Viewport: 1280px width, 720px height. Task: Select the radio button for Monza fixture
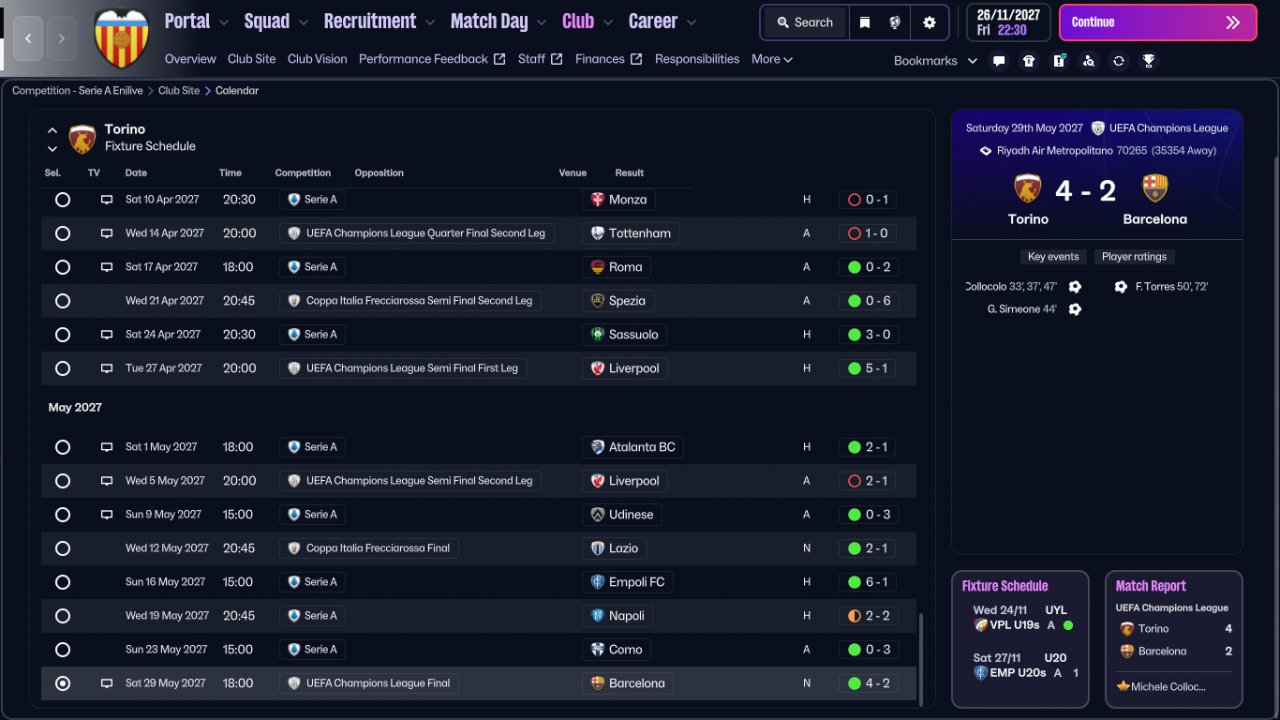tap(63, 200)
